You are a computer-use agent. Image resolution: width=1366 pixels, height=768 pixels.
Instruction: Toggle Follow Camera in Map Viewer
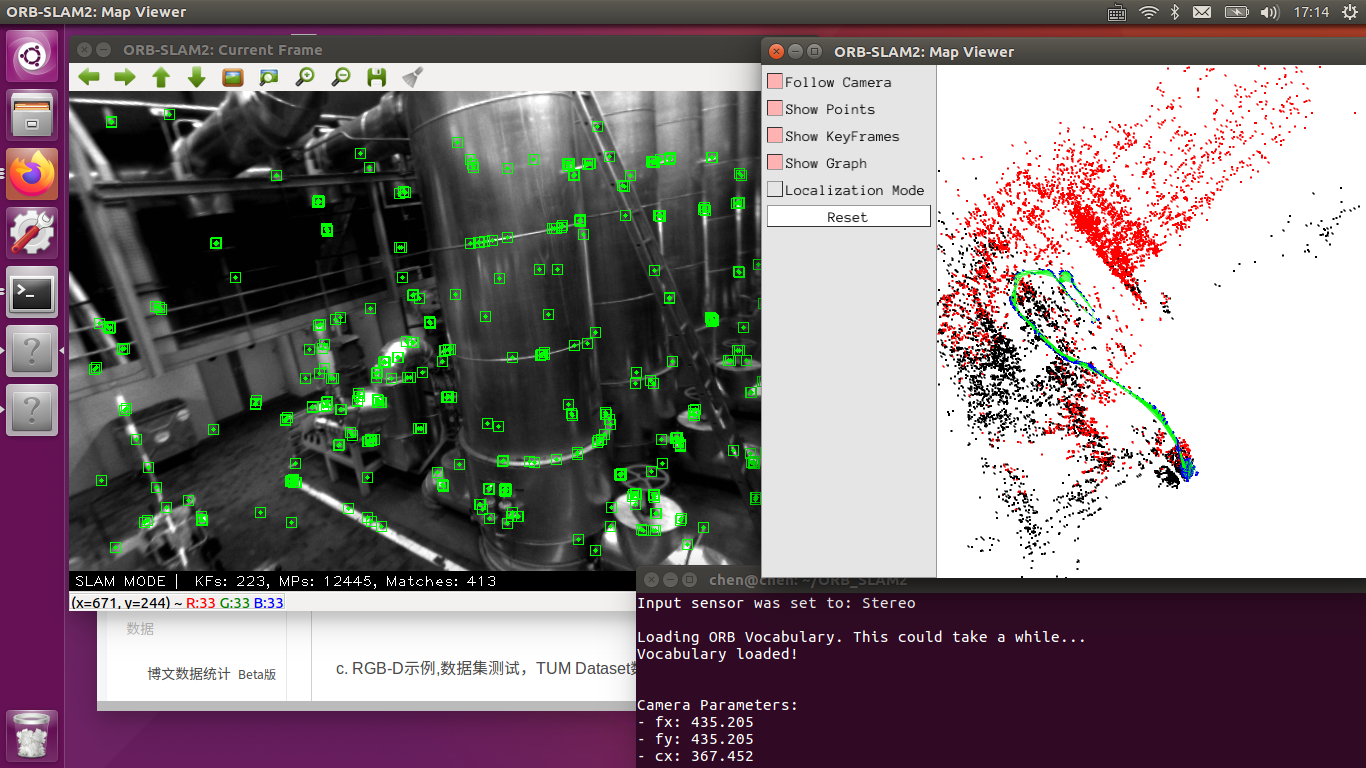775,82
